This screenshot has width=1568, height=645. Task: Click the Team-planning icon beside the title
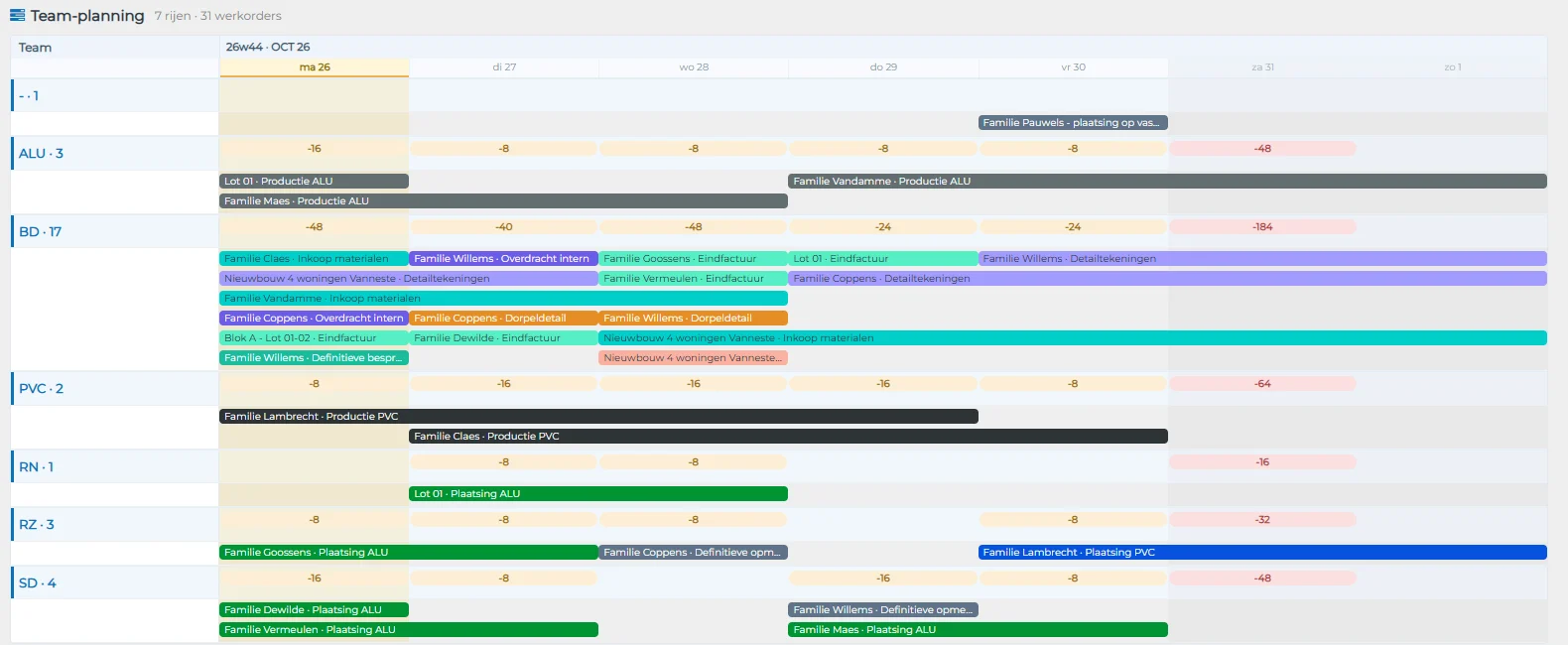click(x=17, y=15)
